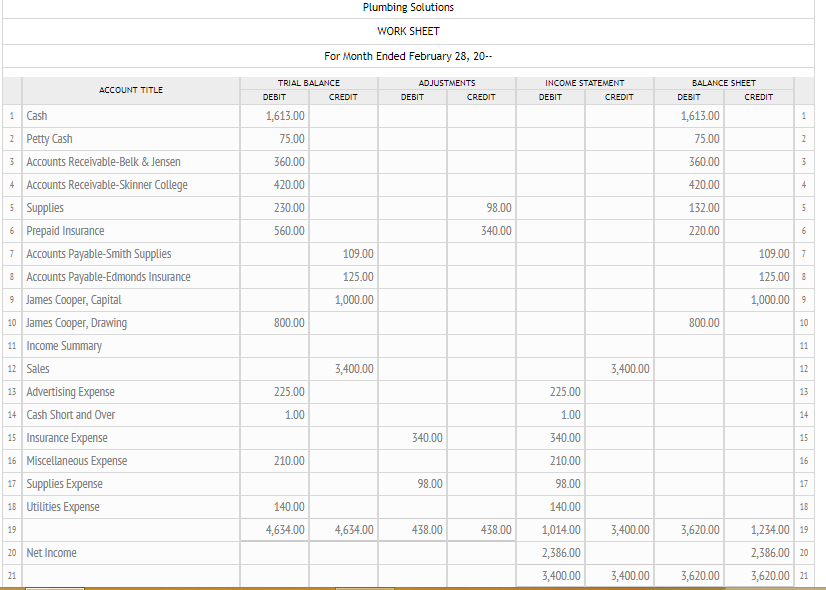Click the WORK SHEET heading line
The height and width of the screenshot is (590, 826).
[x=408, y=32]
